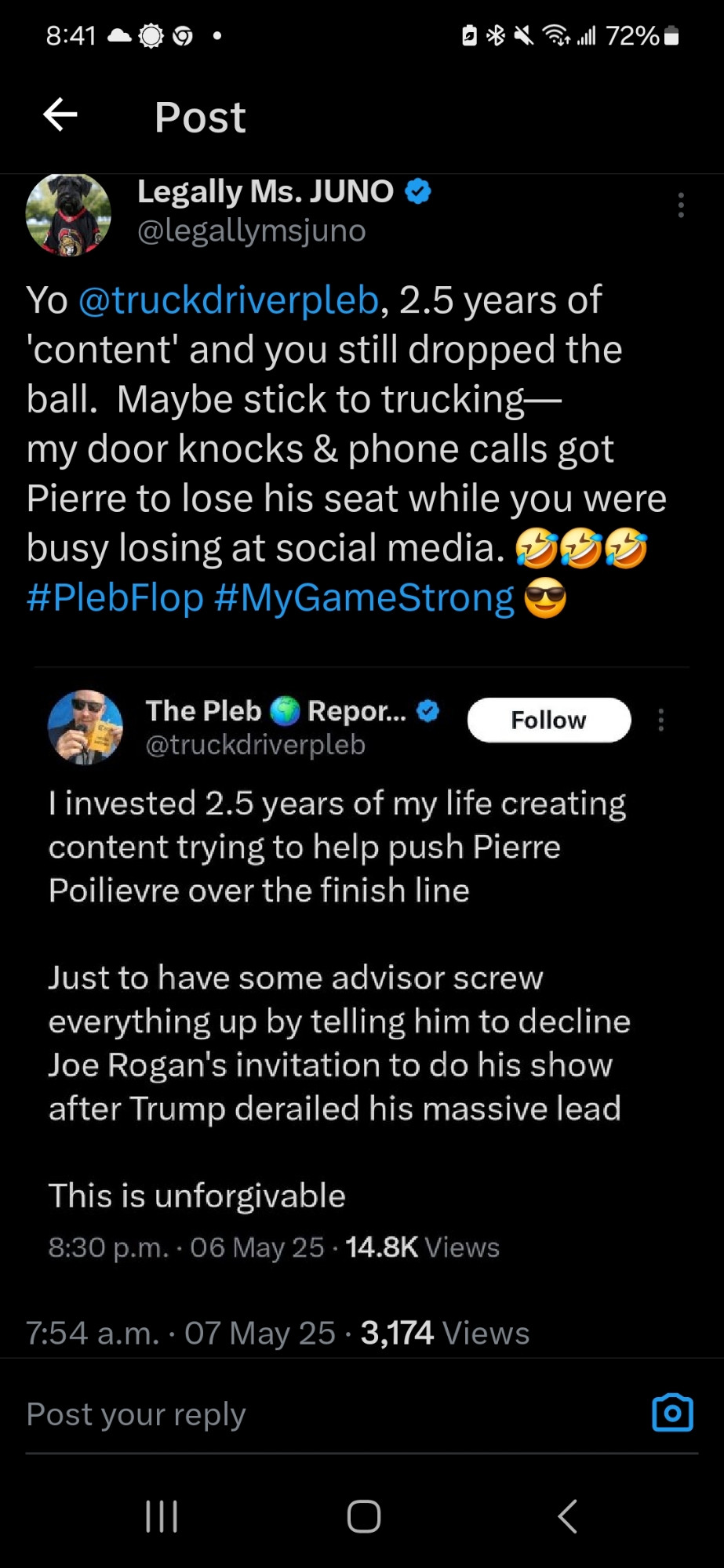Screen dimensions: 724x1568
Task: Open the @legallymsjuno handle
Action: 252,230
